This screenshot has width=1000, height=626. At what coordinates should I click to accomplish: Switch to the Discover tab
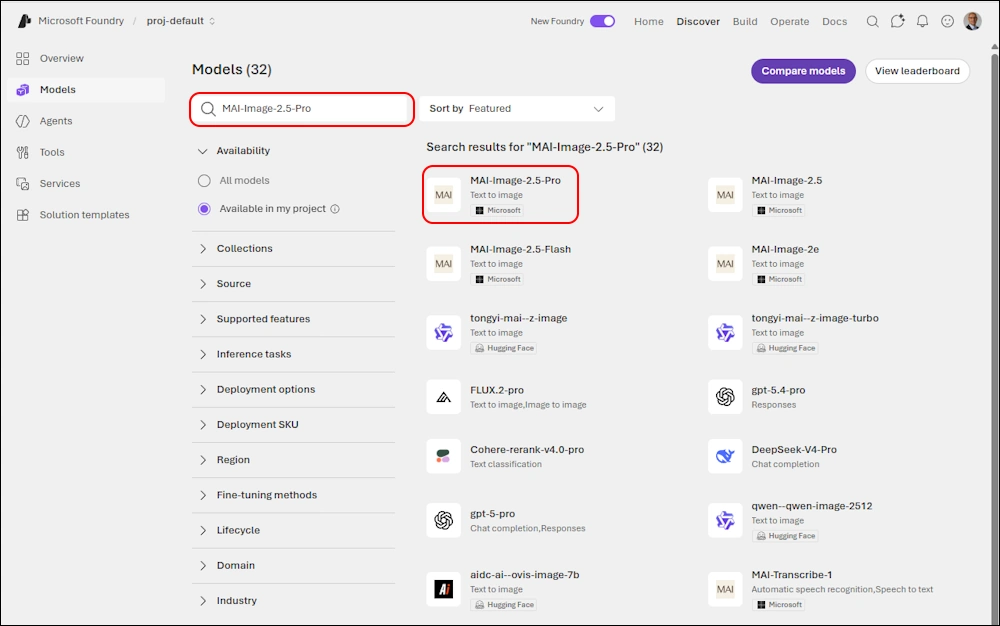[698, 22]
